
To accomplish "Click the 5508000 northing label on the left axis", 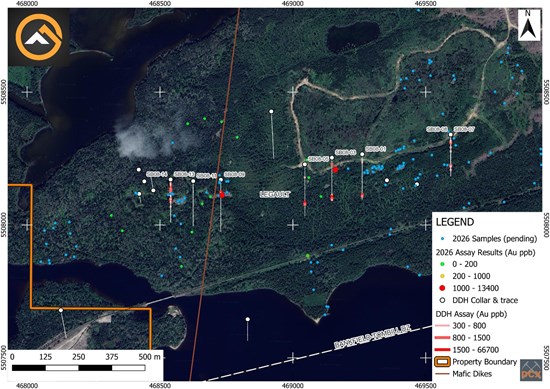I will coord(4,224).
